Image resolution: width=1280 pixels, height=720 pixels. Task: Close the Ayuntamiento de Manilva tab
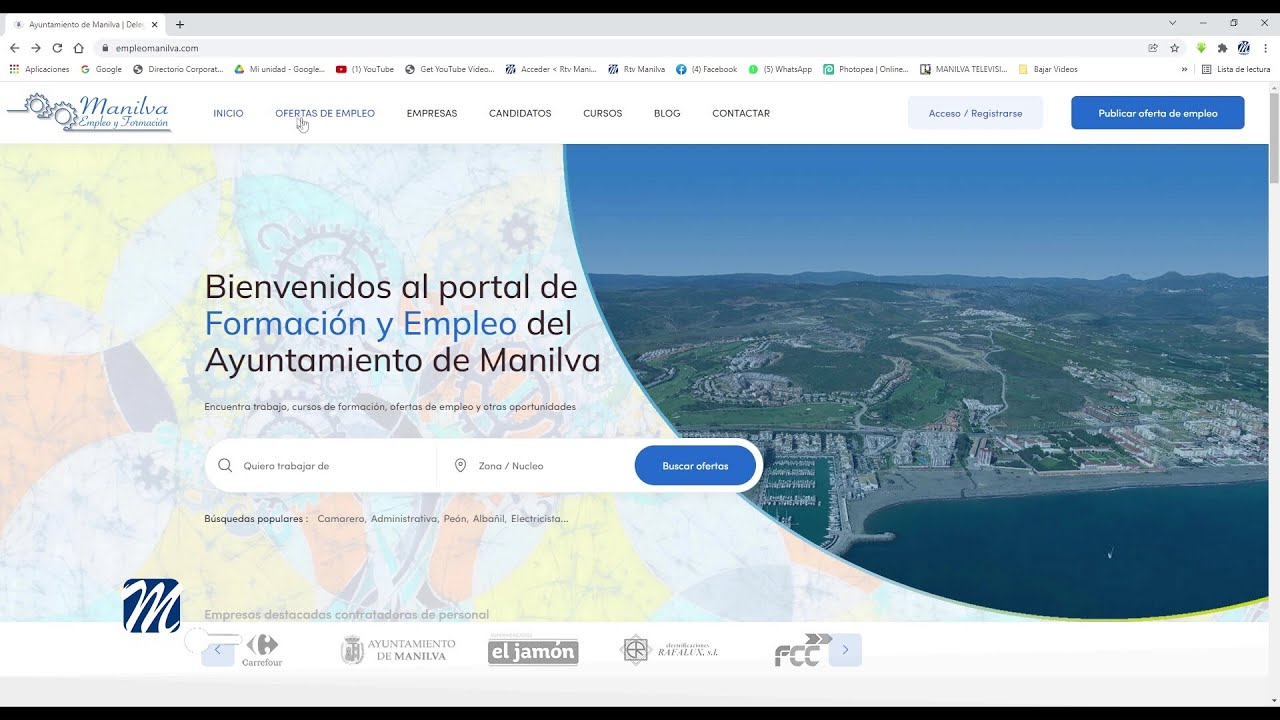tap(155, 24)
